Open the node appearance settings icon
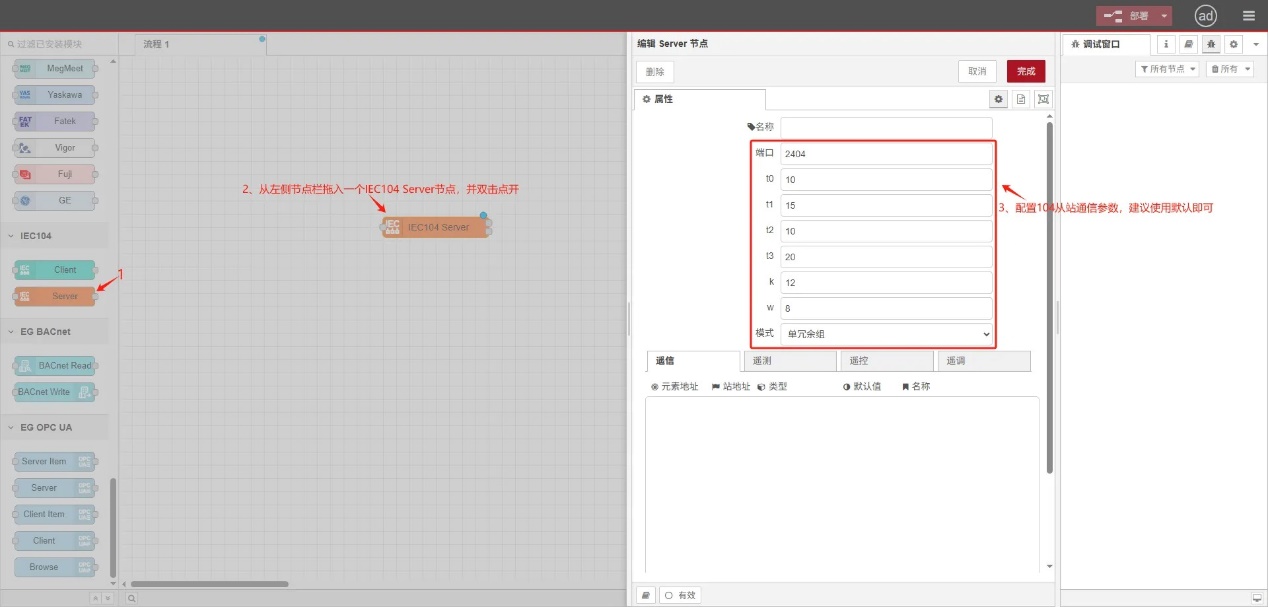The width and height of the screenshot is (1268, 607). [x=1044, y=99]
